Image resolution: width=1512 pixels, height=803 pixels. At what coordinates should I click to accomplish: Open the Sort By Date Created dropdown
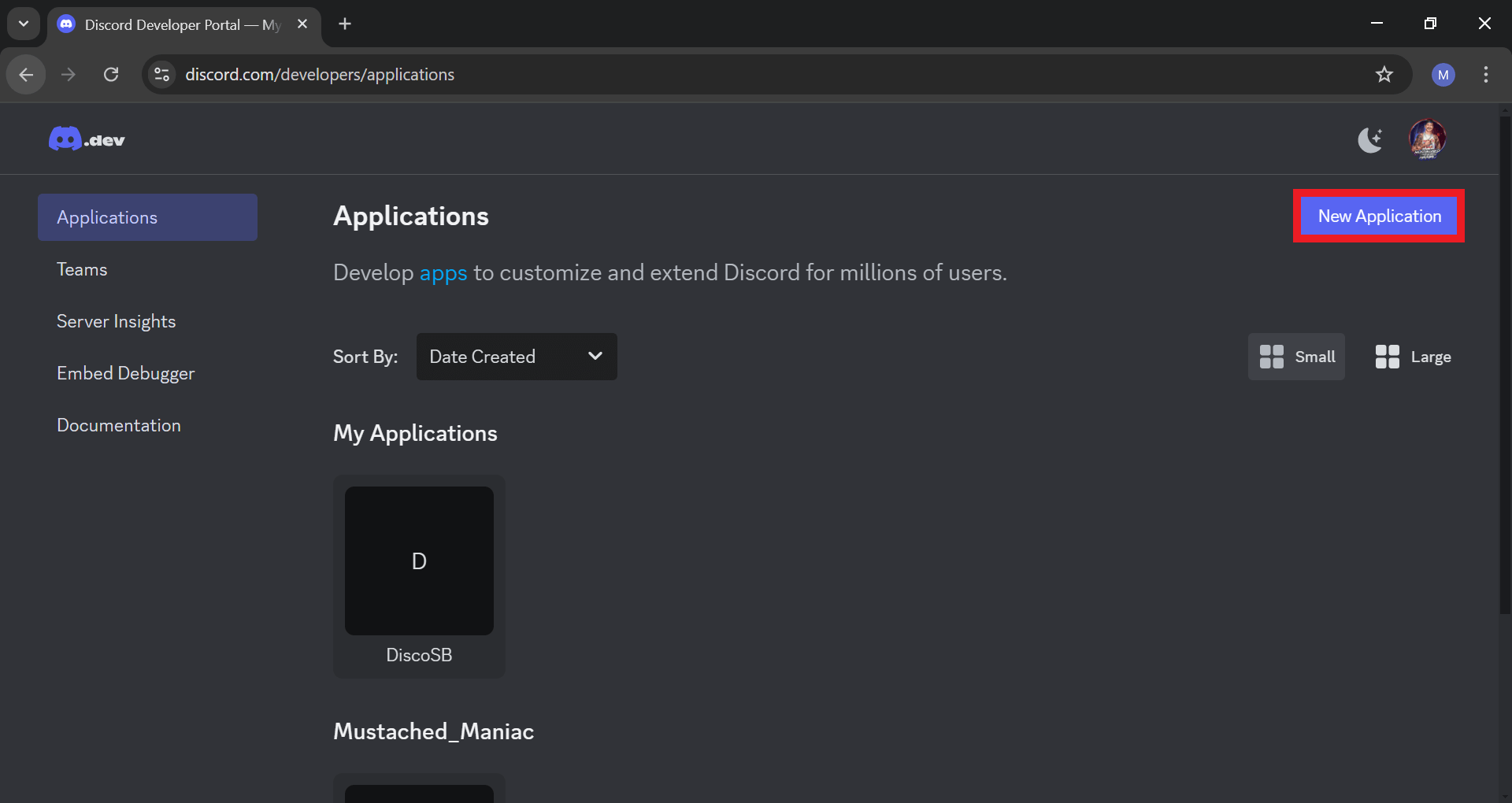point(516,356)
